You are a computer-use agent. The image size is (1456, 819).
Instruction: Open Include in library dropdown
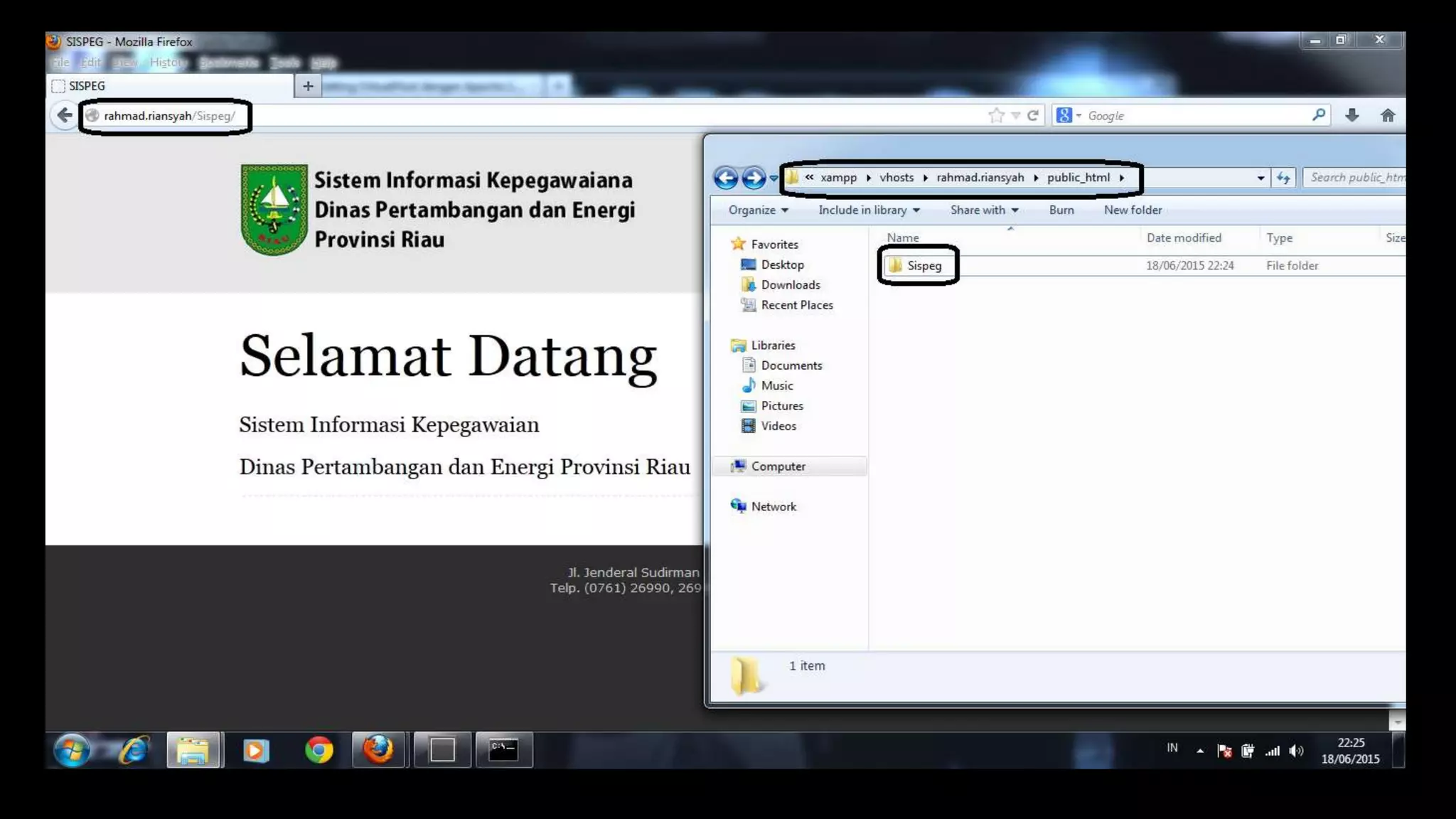pyautogui.click(x=869, y=210)
